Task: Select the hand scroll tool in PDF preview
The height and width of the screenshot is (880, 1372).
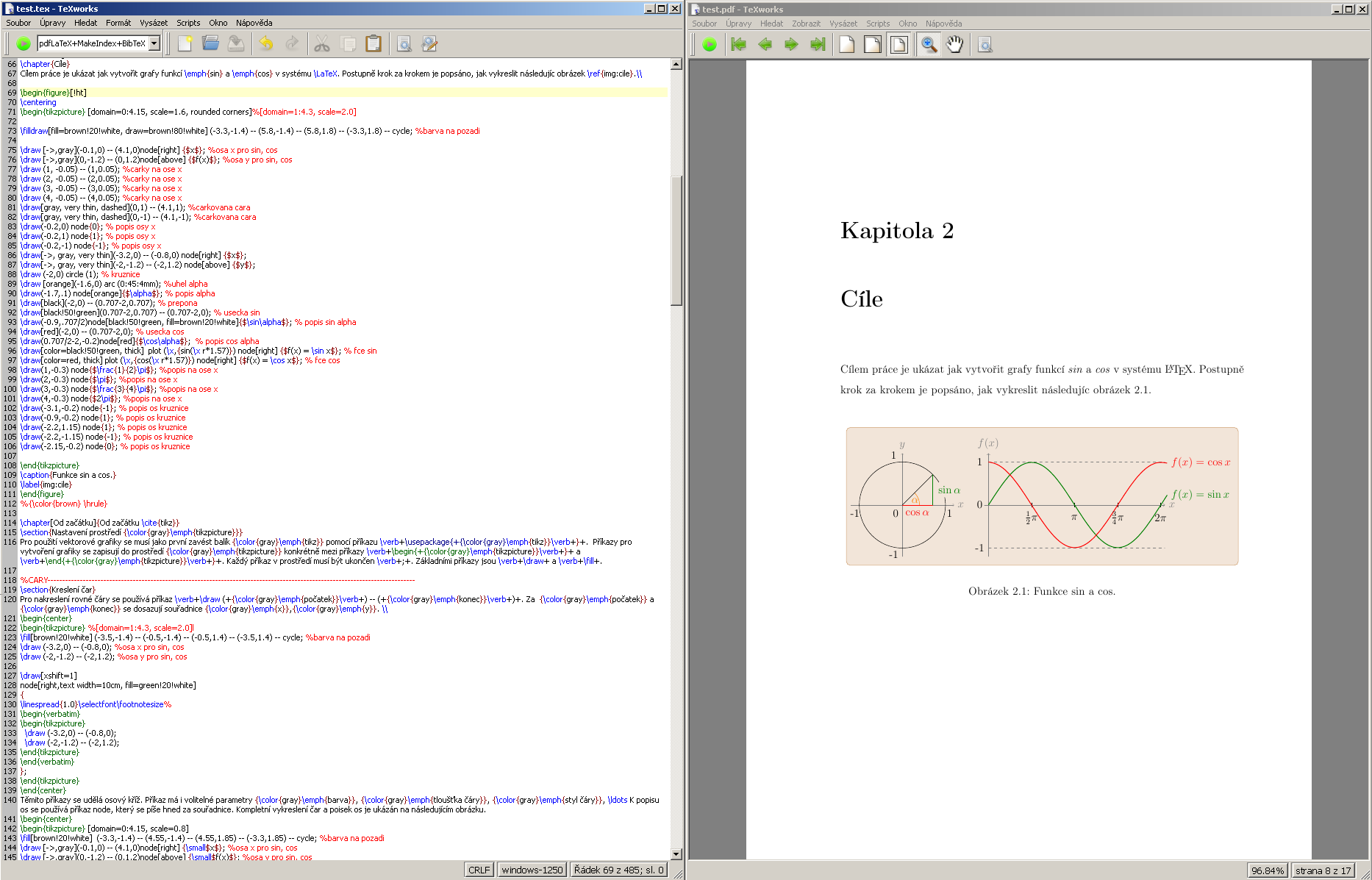Action: click(955, 45)
